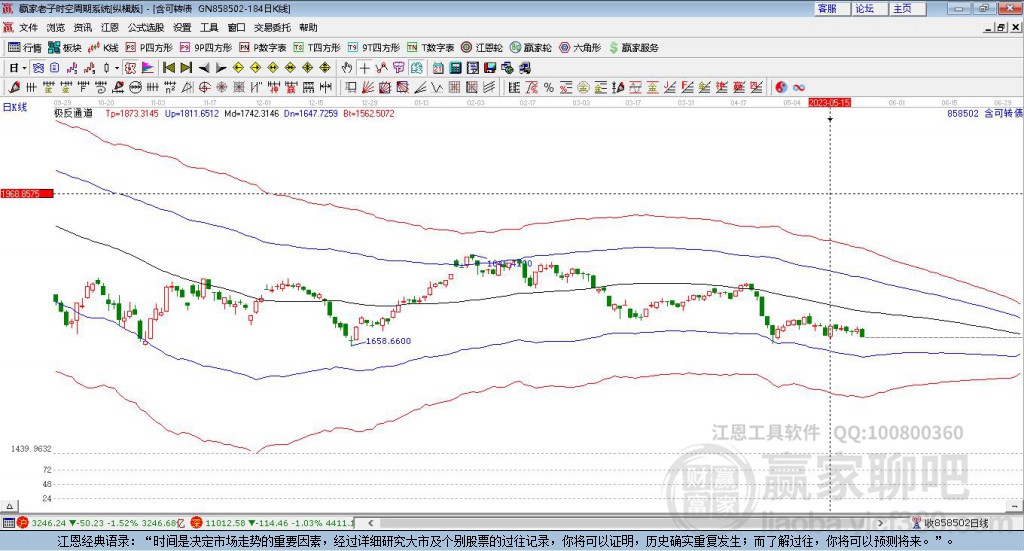
Task: Click horizontal scrollbar right arrow
Action: (x=881, y=523)
